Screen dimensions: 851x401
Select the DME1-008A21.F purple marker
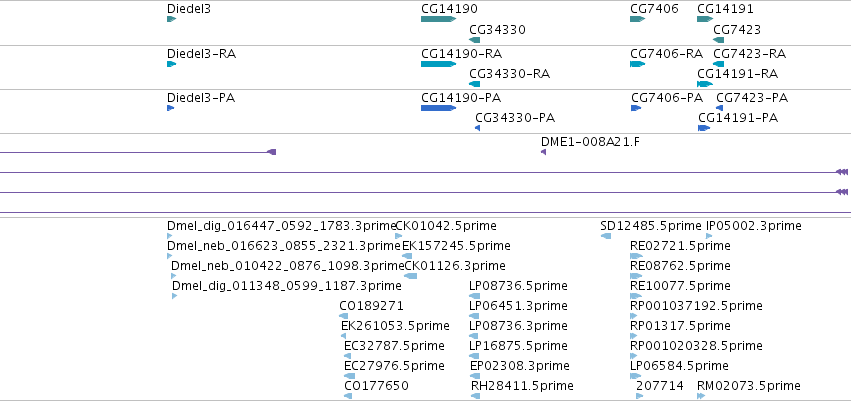tap(543, 152)
